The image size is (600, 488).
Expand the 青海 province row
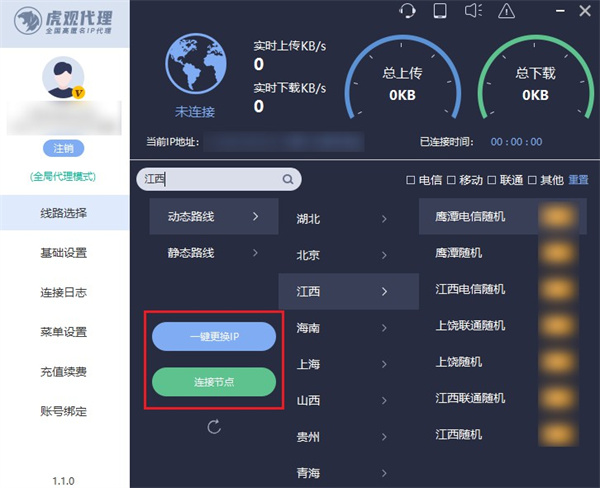(349, 473)
